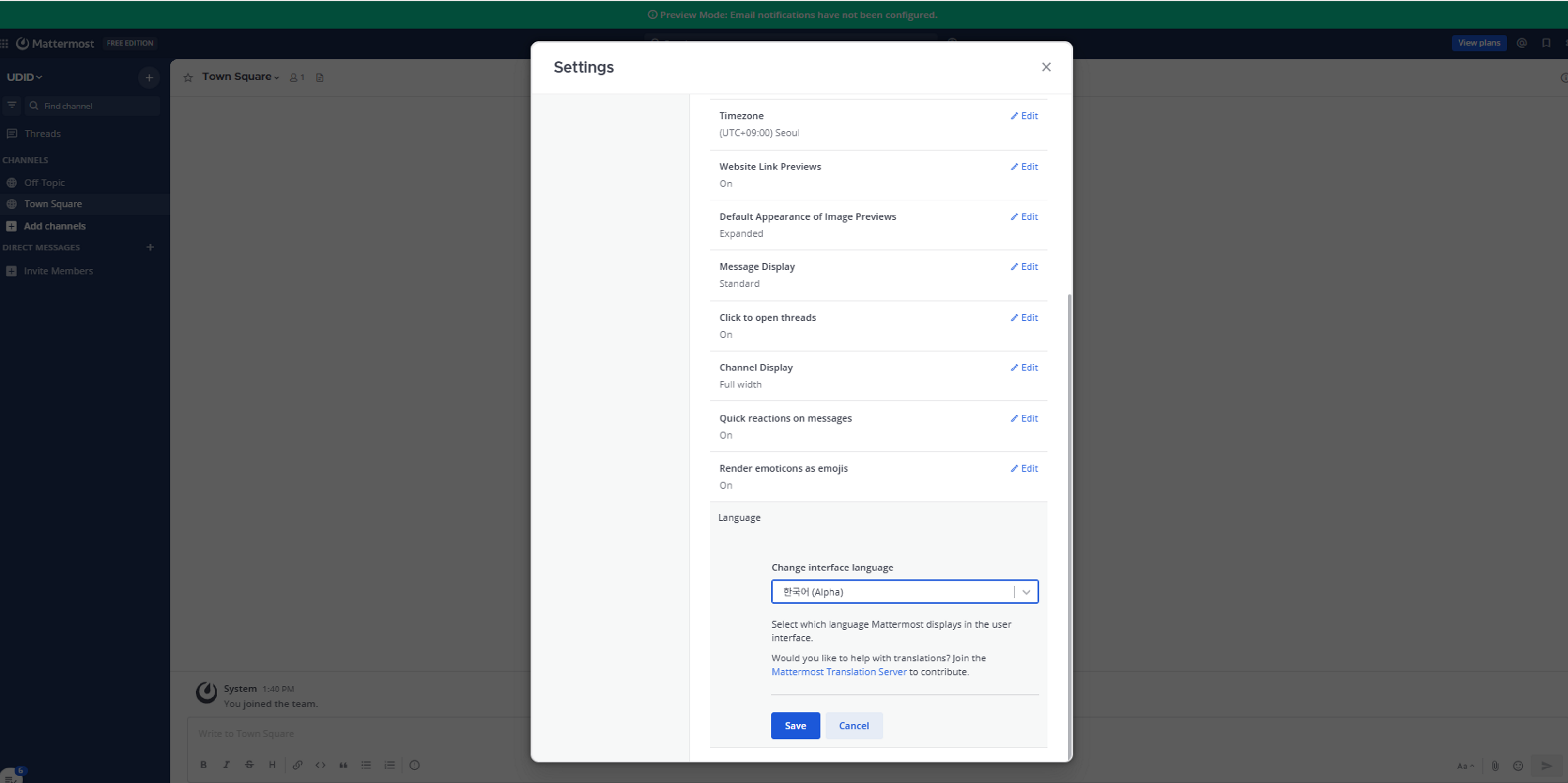
Task: Edit the Timezone setting
Action: pos(1025,116)
